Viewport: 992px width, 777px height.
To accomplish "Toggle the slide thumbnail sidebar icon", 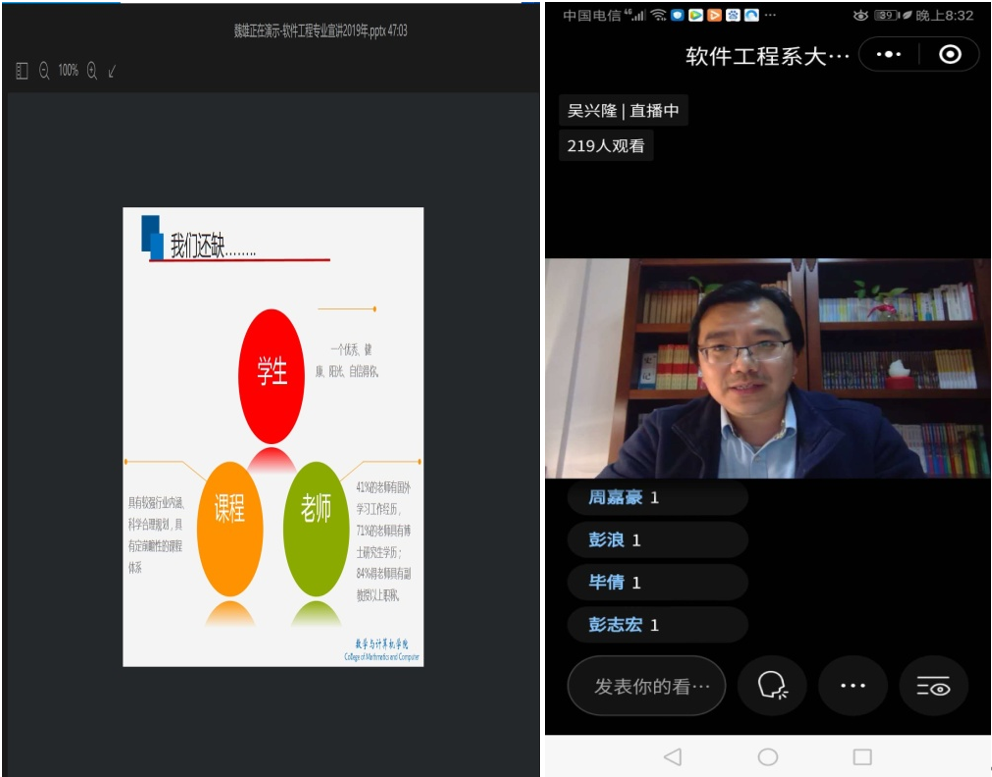I will tap(22, 71).
